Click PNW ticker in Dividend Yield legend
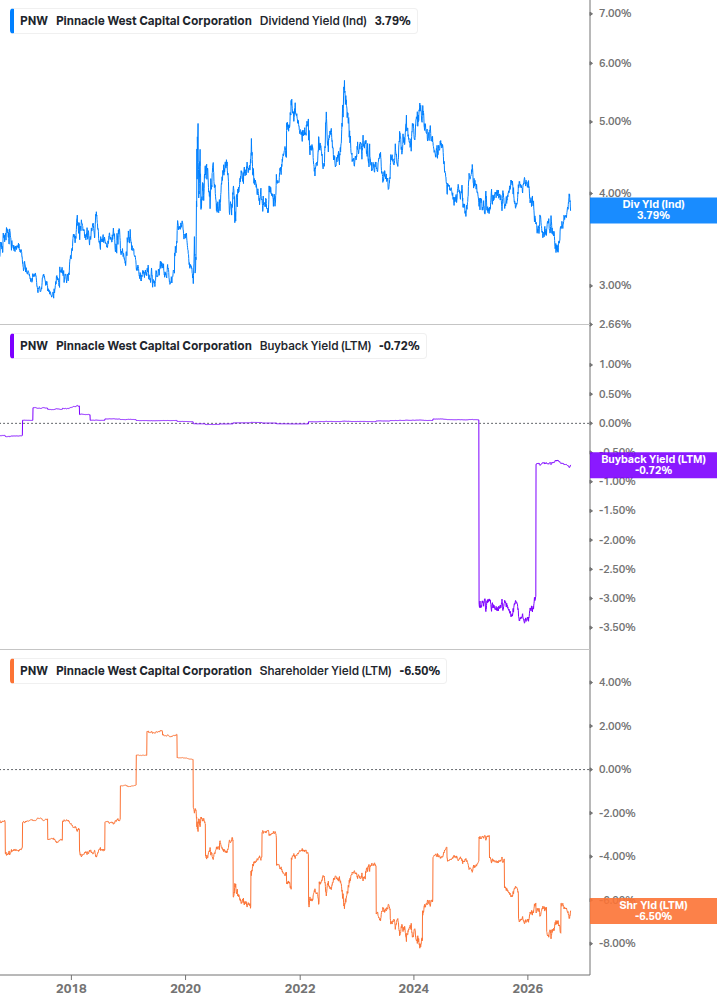This screenshot has height=1005, width=717. pyautogui.click(x=34, y=21)
